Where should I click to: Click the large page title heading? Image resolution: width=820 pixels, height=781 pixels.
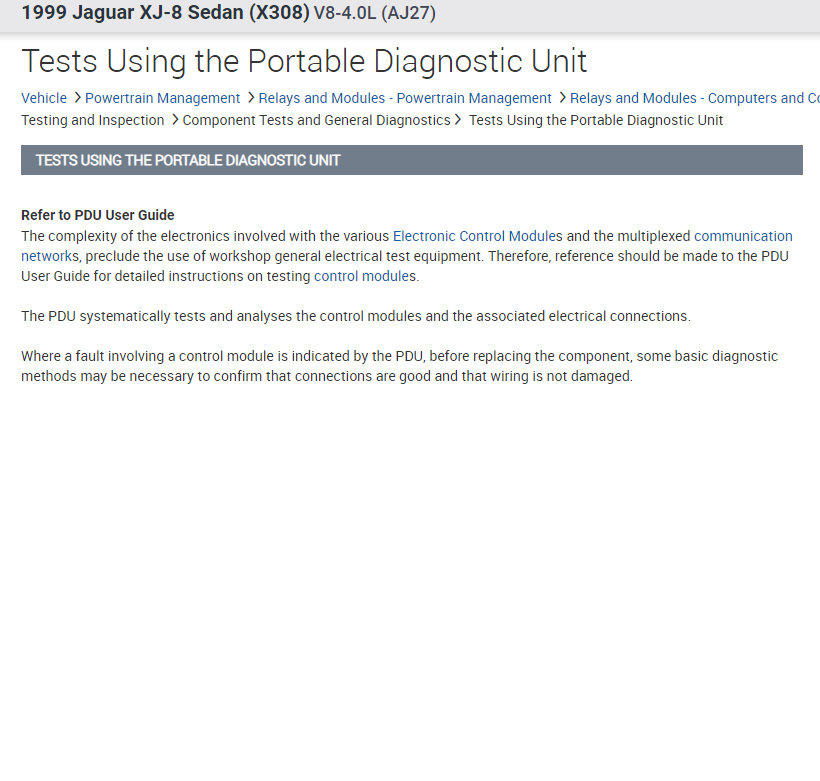[x=304, y=61]
